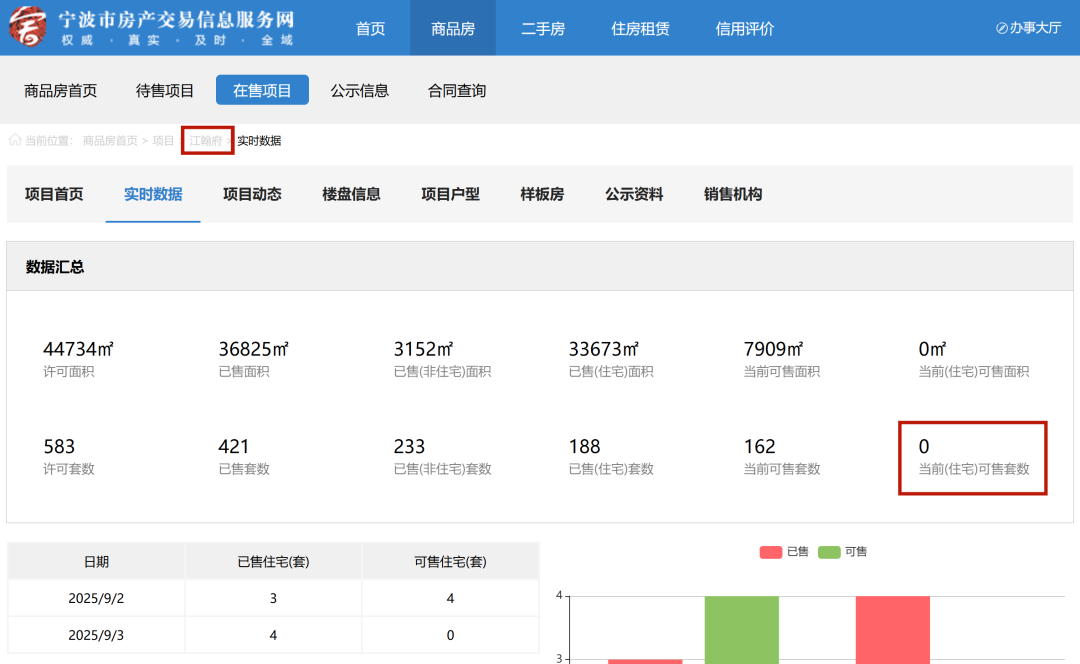
Task: Open the 合同查询 tab
Action: [457, 91]
